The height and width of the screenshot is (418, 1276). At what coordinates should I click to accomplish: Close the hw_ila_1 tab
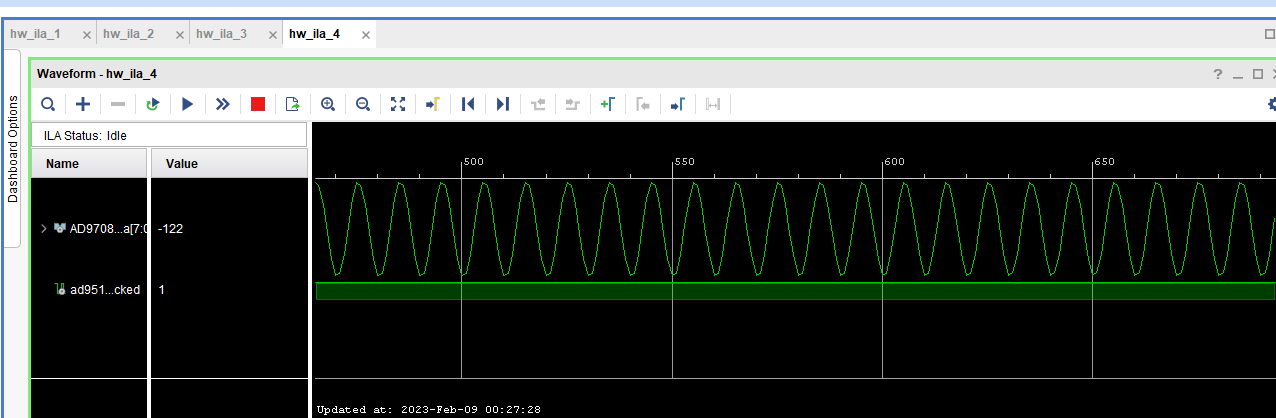87,35
